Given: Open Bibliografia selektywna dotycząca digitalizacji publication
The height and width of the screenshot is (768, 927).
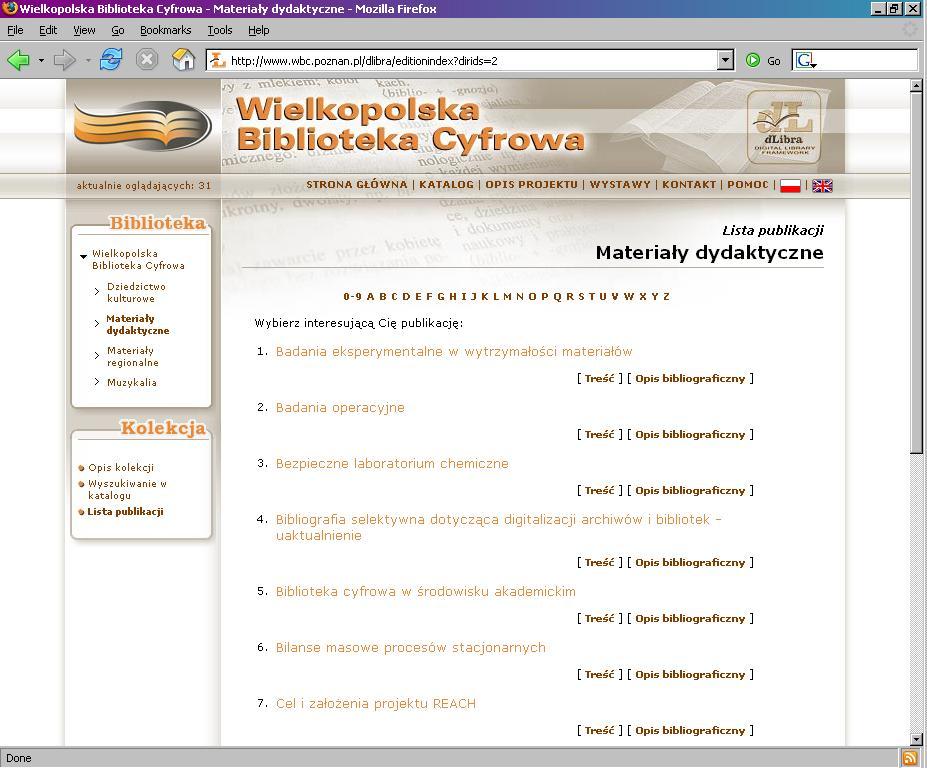Looking at the screenshot, I should point(498,527).
